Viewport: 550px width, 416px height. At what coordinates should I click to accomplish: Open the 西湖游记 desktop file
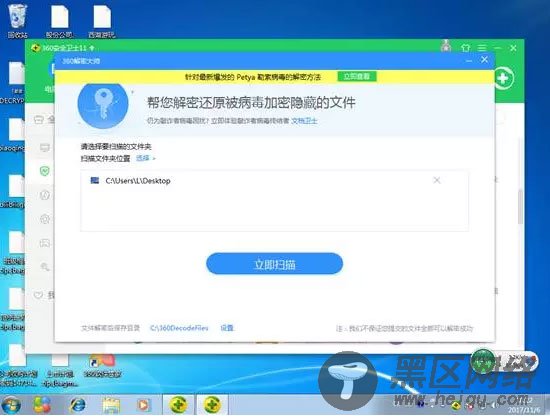click(102, 20)
